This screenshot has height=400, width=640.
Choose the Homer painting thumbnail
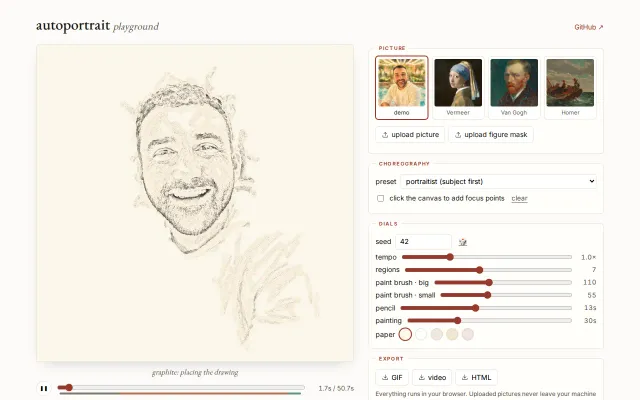[x=570, y=88]
